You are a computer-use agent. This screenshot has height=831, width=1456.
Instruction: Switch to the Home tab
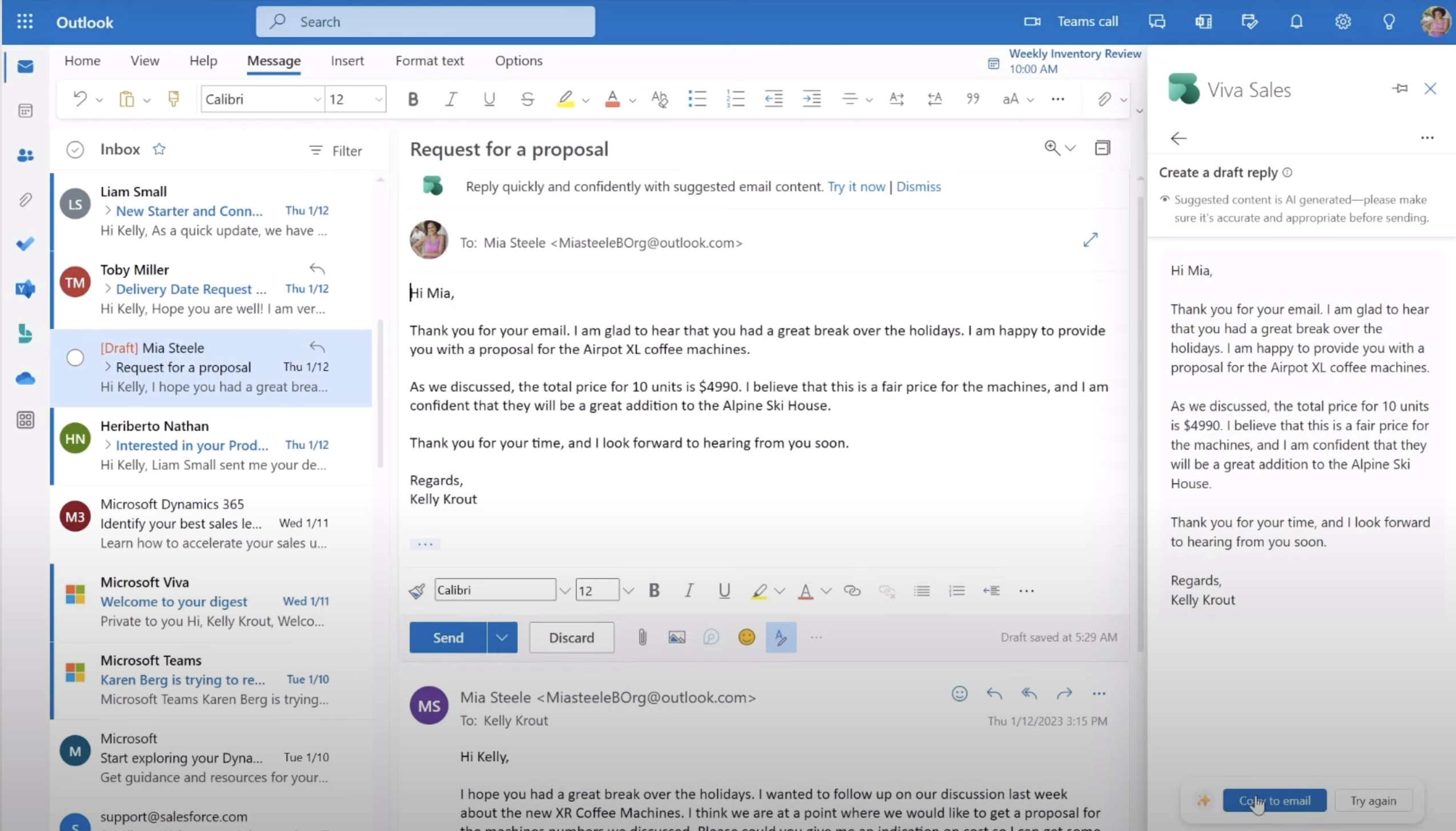[82, 60]
